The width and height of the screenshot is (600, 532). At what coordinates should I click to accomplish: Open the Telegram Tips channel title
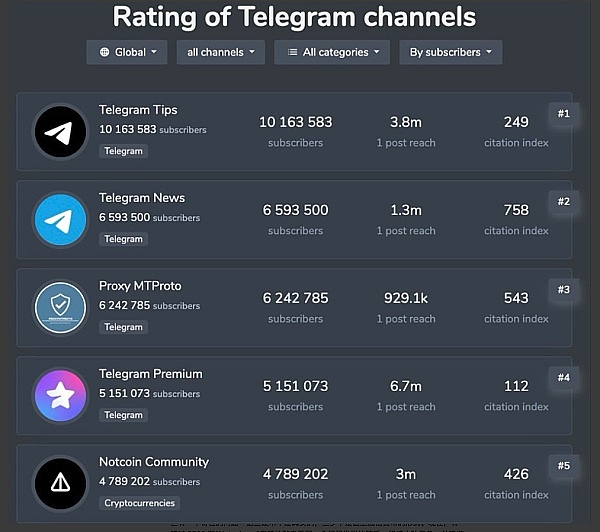point(138,110)
